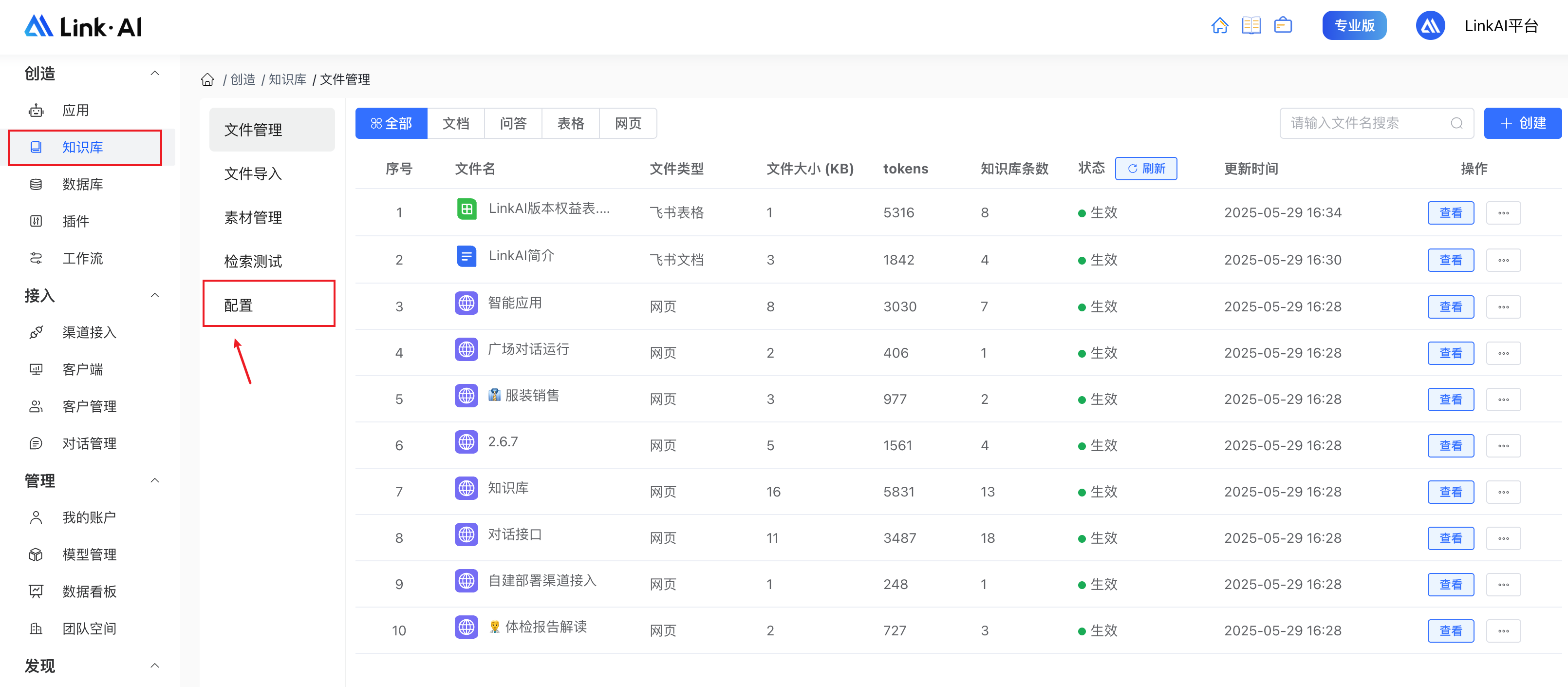This screenshot has height=687, width=1568.
Task: Switch to the 文档 filter tab
Action: click(x=456, y=124)
